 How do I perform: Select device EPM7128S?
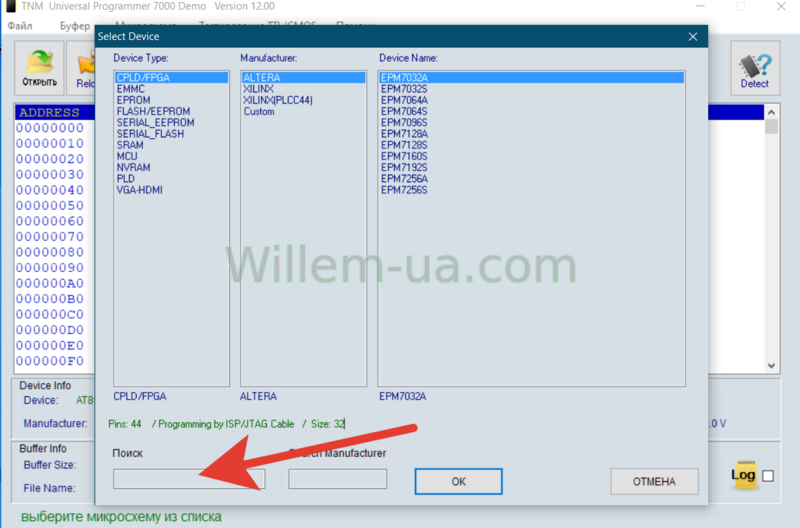pos(404,145)
